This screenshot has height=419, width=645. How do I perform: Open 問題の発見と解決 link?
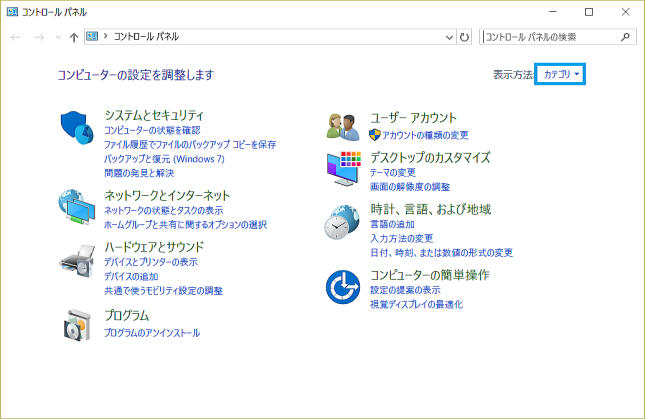coord(139,173)
